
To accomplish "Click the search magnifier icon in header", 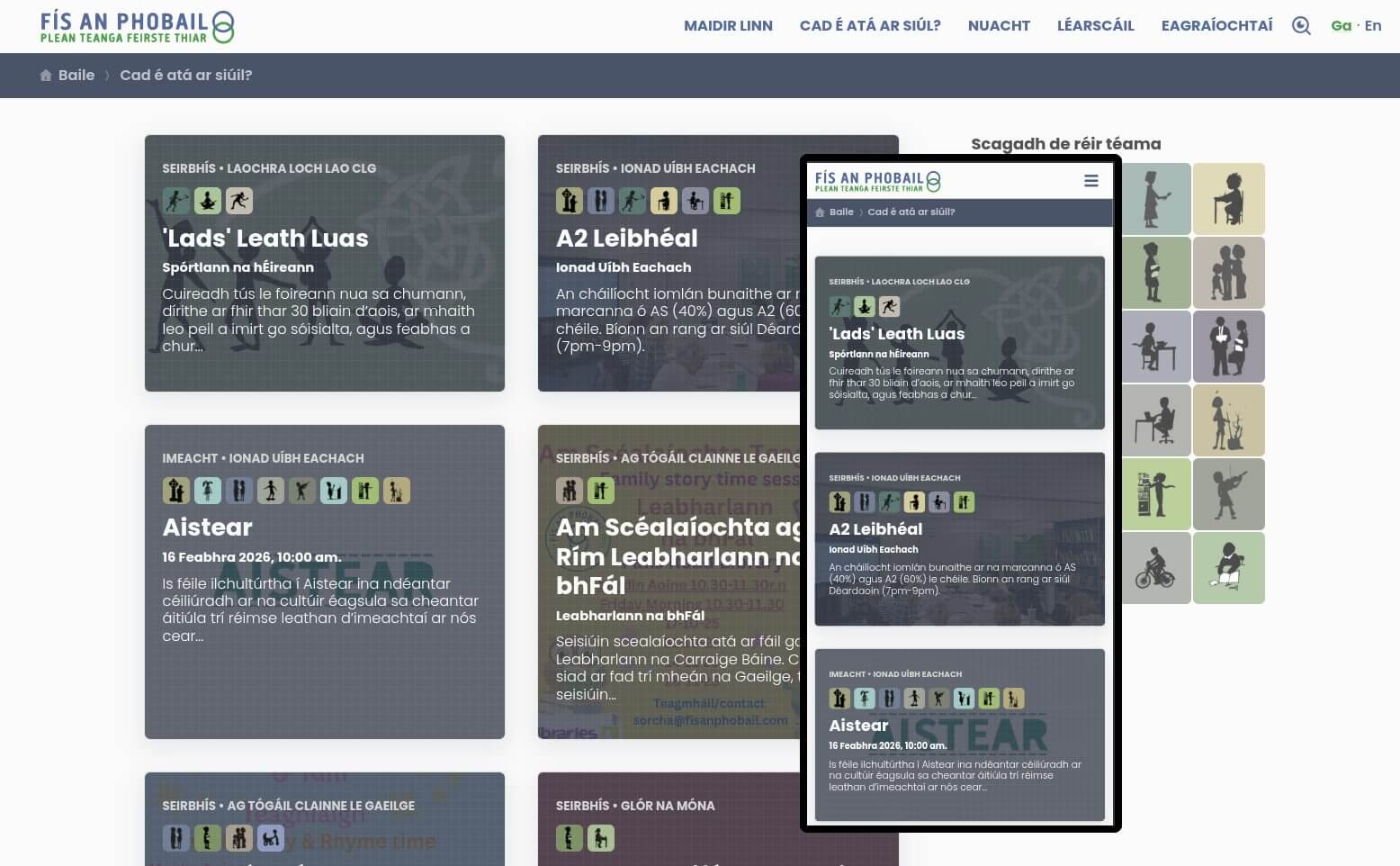I will pos(1301,26).
